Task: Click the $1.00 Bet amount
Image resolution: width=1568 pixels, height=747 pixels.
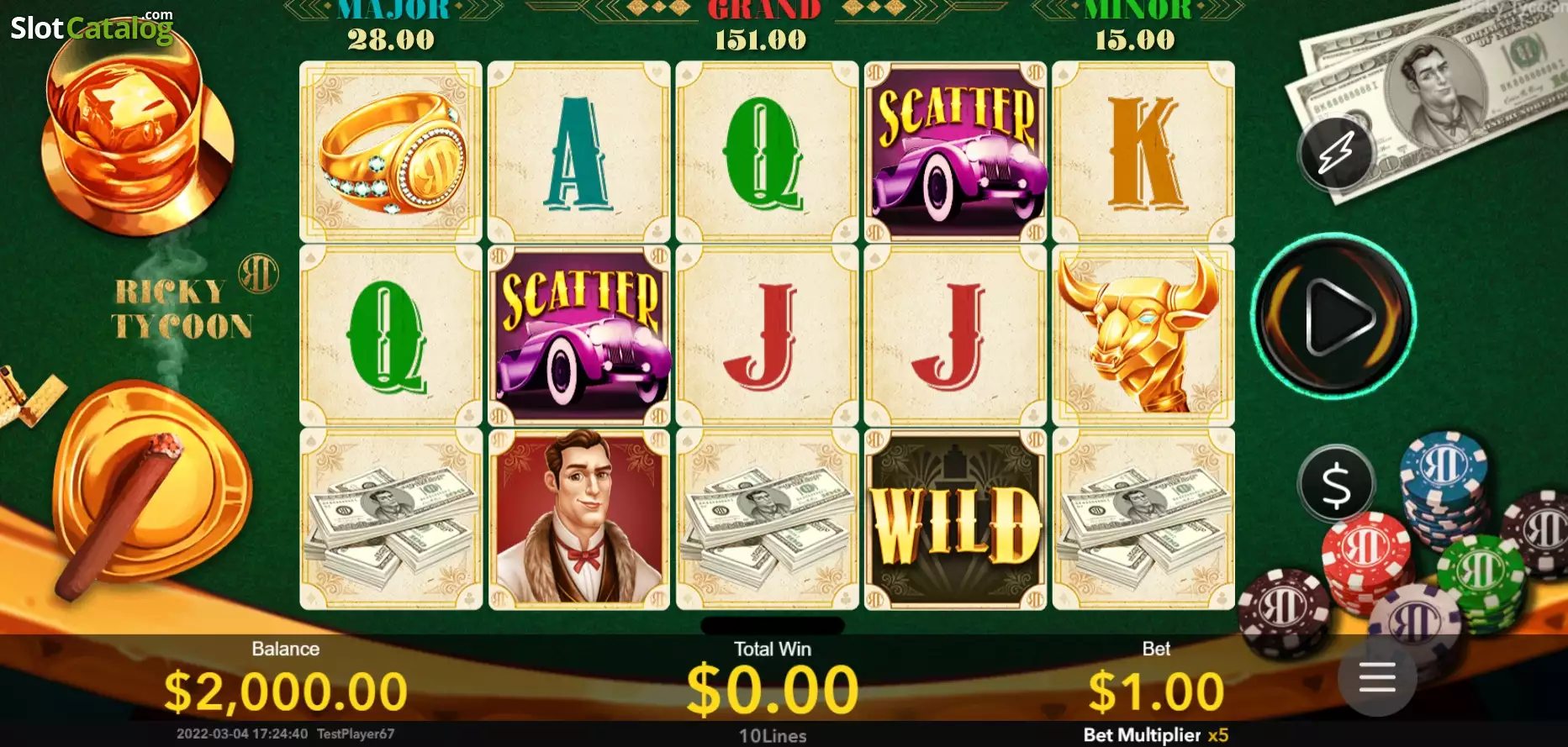Action: (1156, 692)
